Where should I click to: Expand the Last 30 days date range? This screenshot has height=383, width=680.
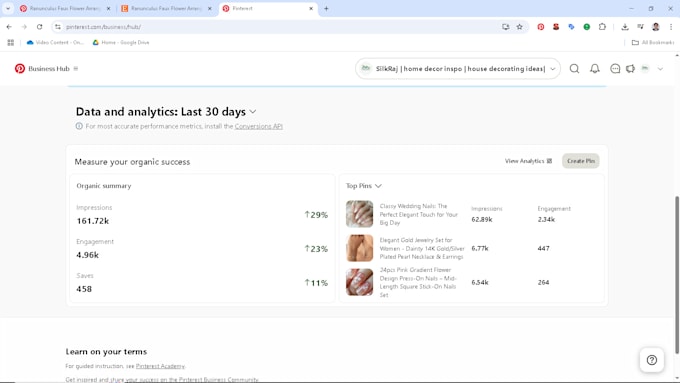pos(253,111)
